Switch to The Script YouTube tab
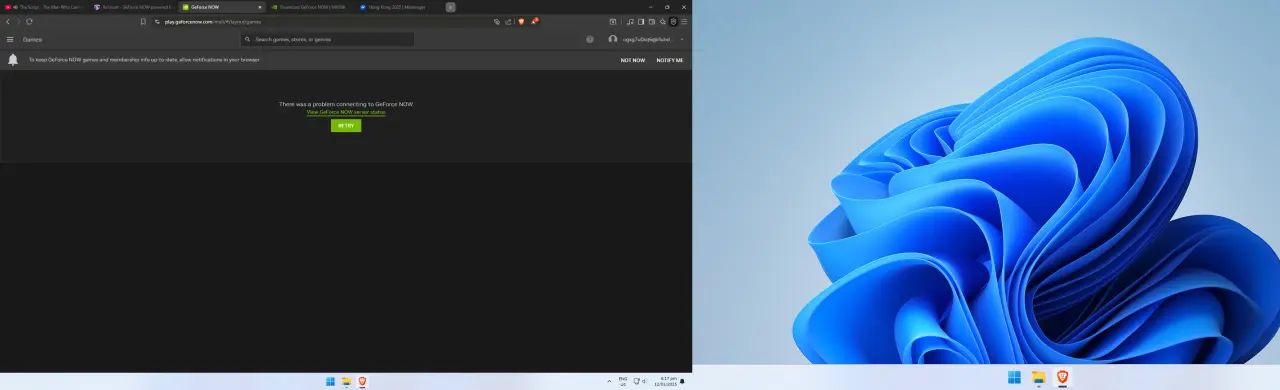Image resolution: width=1280 pixels, height=390 pixels. pos(44,7)
